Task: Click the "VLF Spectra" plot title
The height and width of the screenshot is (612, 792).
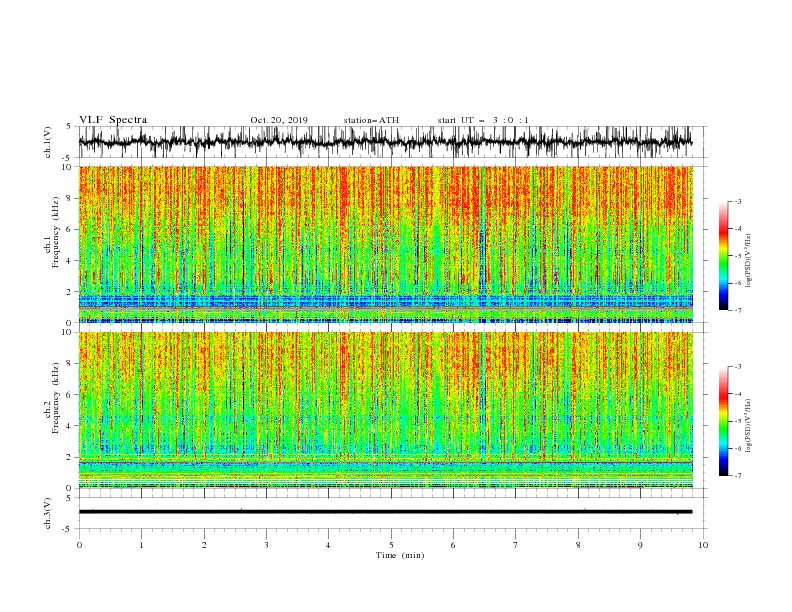Action: click(113, 120)
